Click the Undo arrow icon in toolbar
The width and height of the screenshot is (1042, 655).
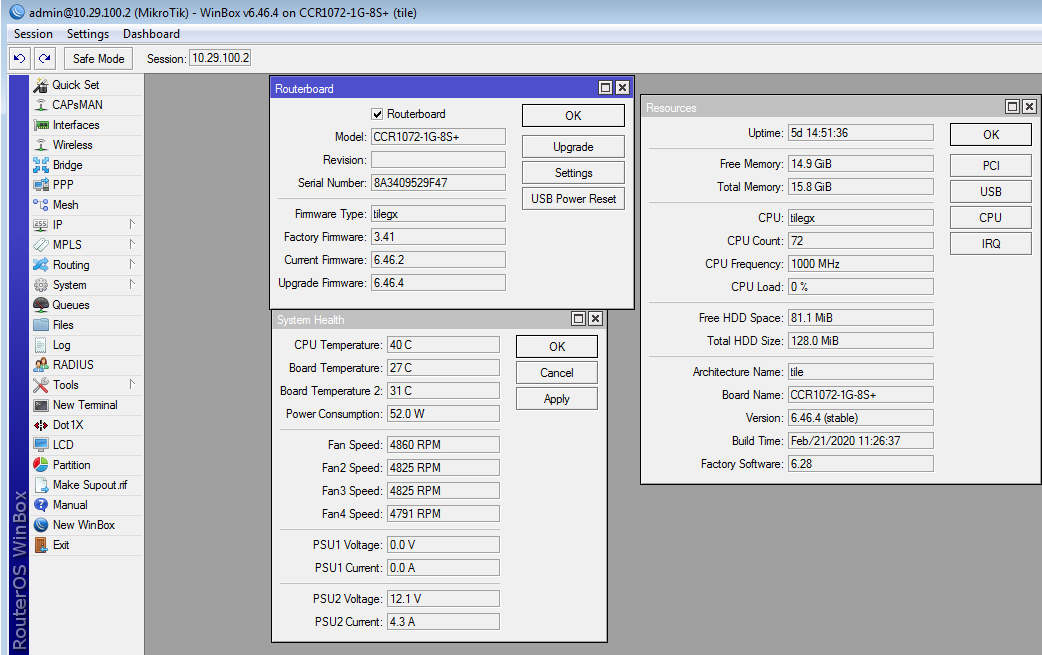click(20, 59)
